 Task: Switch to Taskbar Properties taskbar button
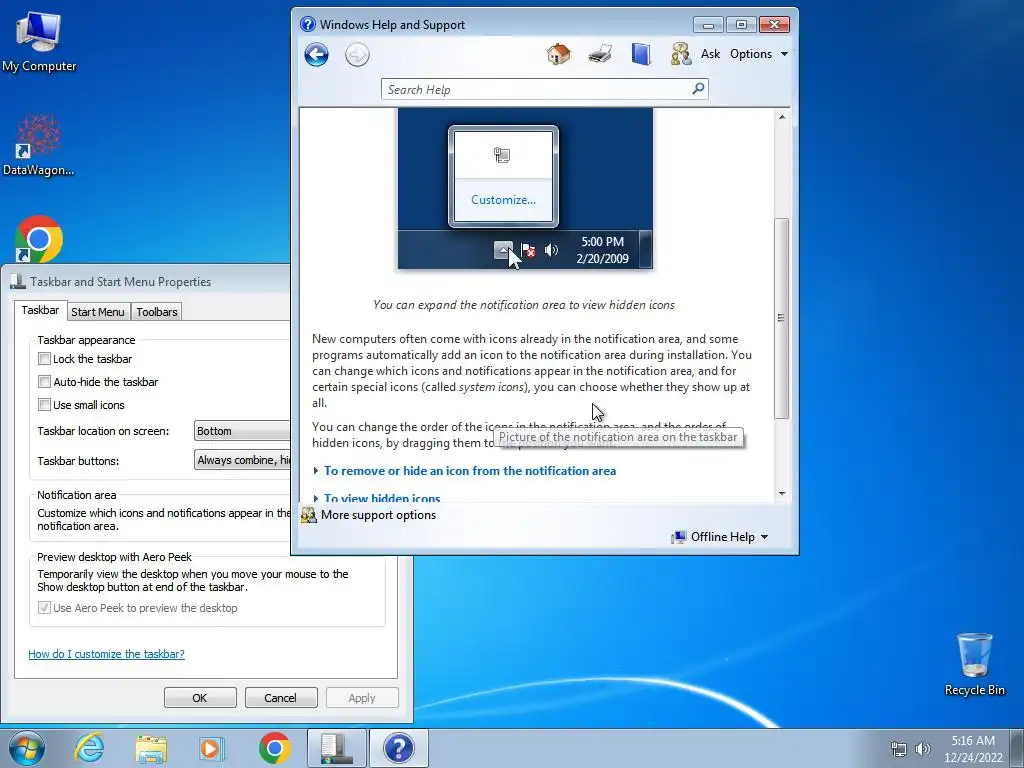(337, 748)
